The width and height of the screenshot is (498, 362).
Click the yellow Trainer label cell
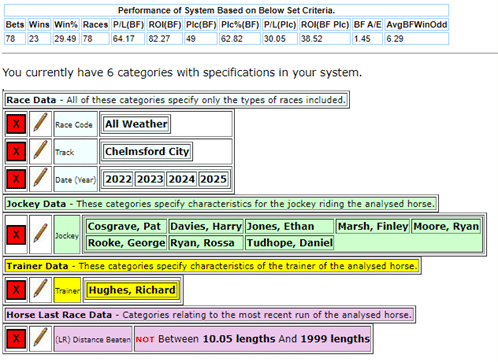pyautogui.click(x=67, y=290)
